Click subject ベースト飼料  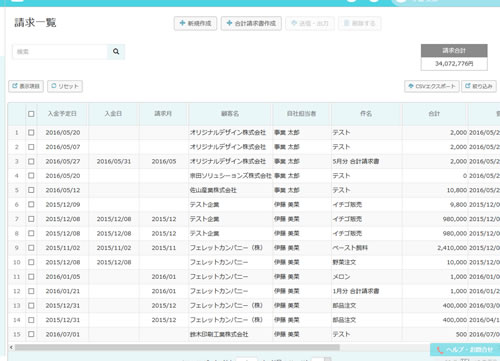pos(350,248)
